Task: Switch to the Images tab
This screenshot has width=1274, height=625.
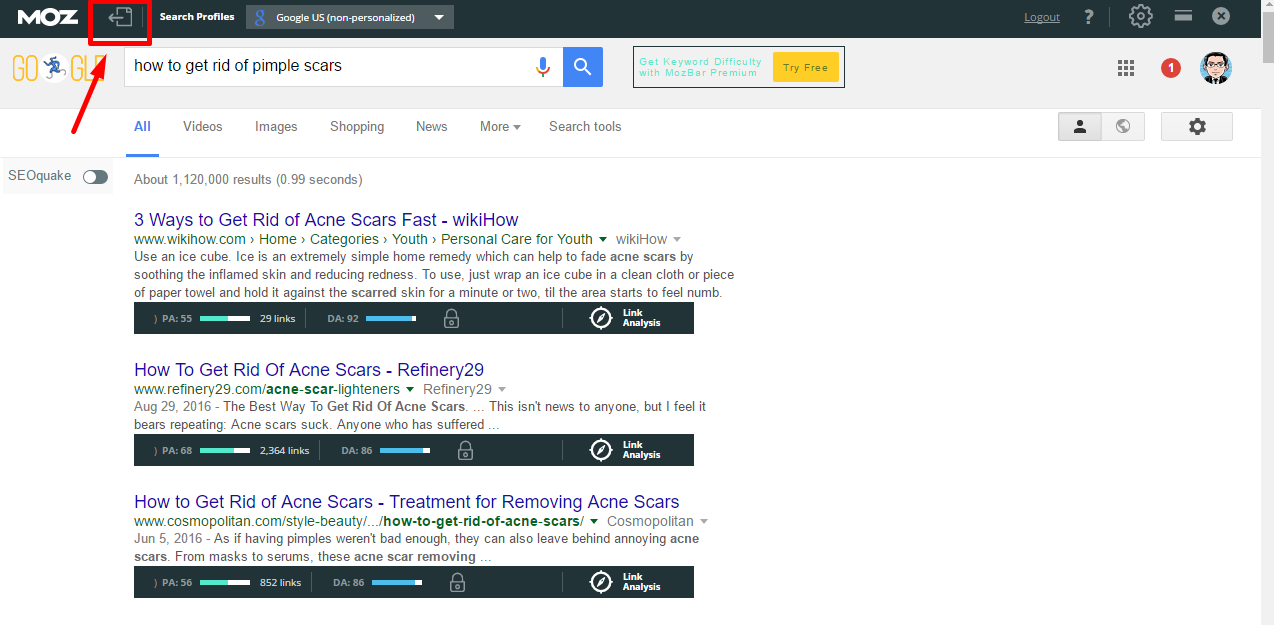Action: (276, 127)
